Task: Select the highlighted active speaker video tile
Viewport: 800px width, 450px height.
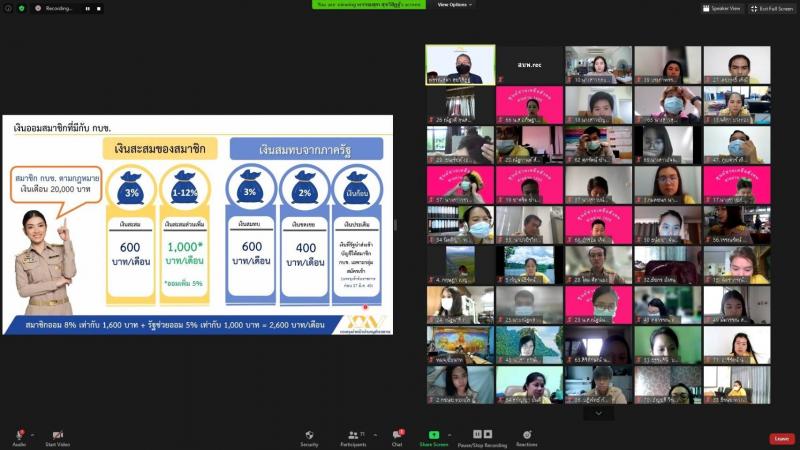Action: click(460, 65)
